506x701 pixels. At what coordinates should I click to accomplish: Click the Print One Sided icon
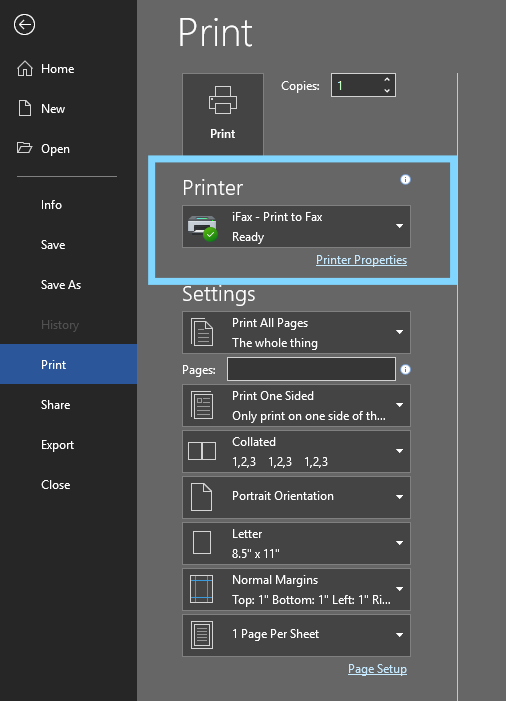click(x=202, y=405)
